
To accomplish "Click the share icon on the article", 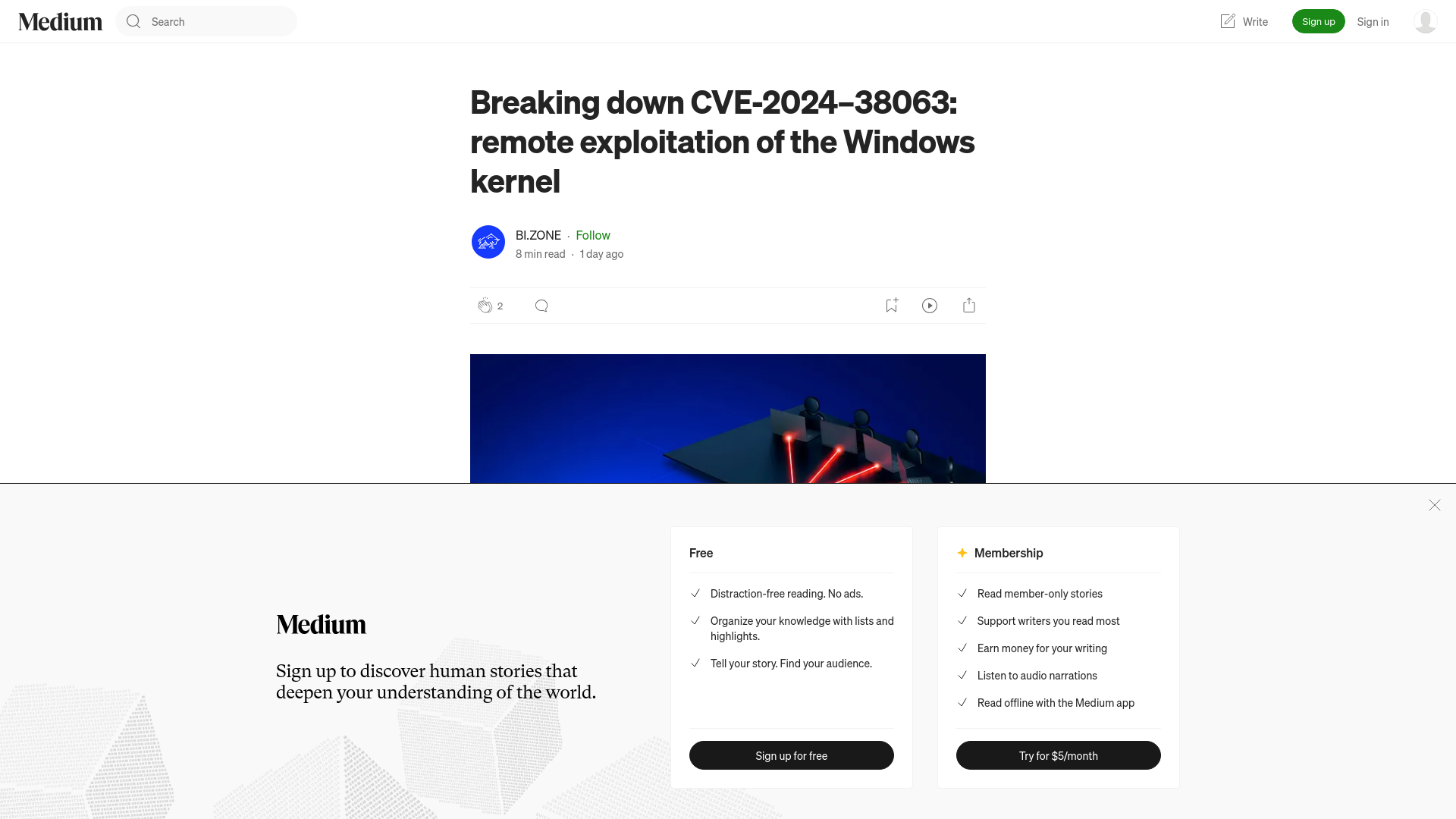I will 969,305.
